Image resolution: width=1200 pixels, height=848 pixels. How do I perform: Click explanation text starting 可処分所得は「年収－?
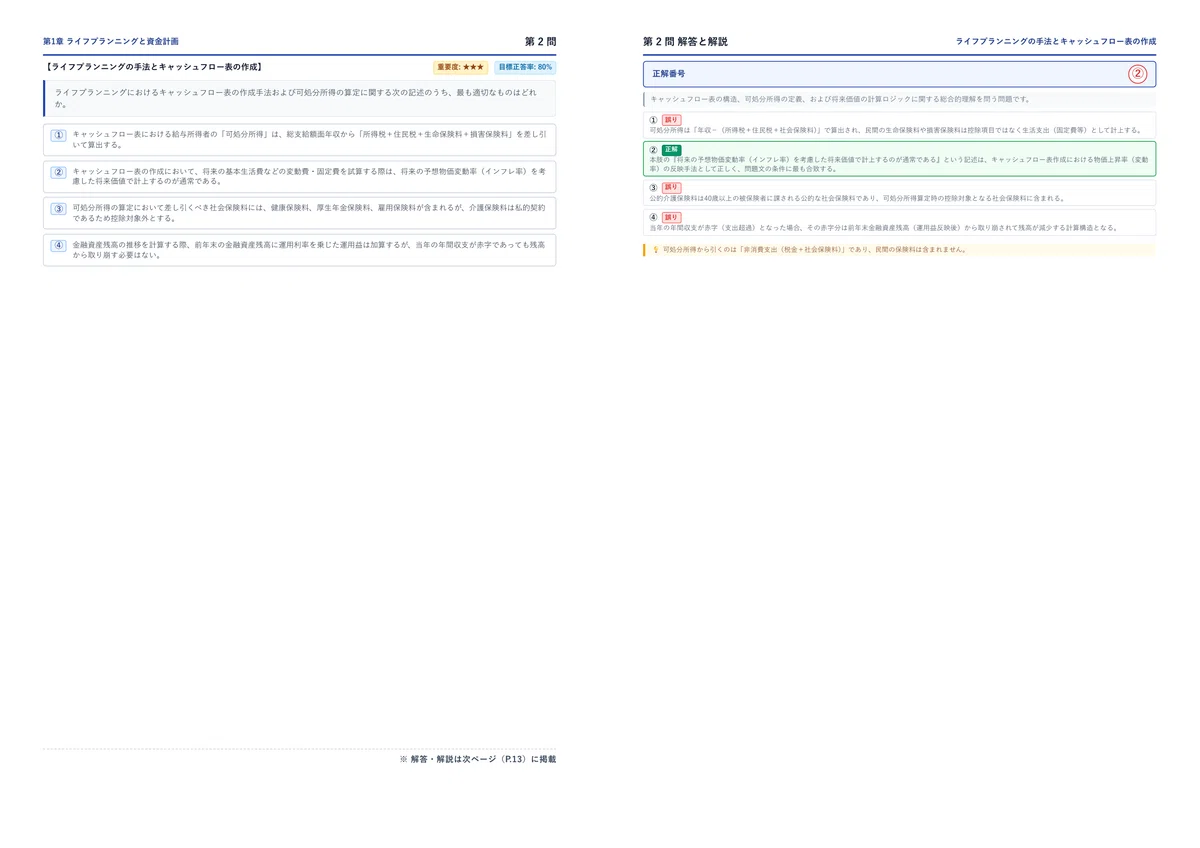(x=895, y=130)
